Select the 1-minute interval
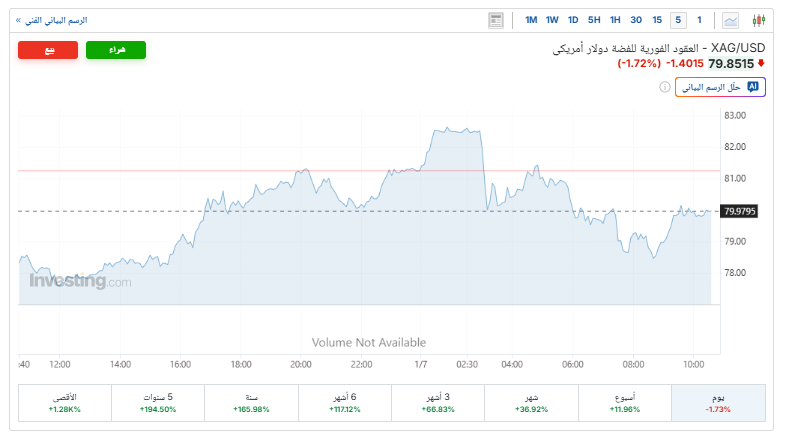The width and height of the screenshot is (785, 435). pos(699,20)
